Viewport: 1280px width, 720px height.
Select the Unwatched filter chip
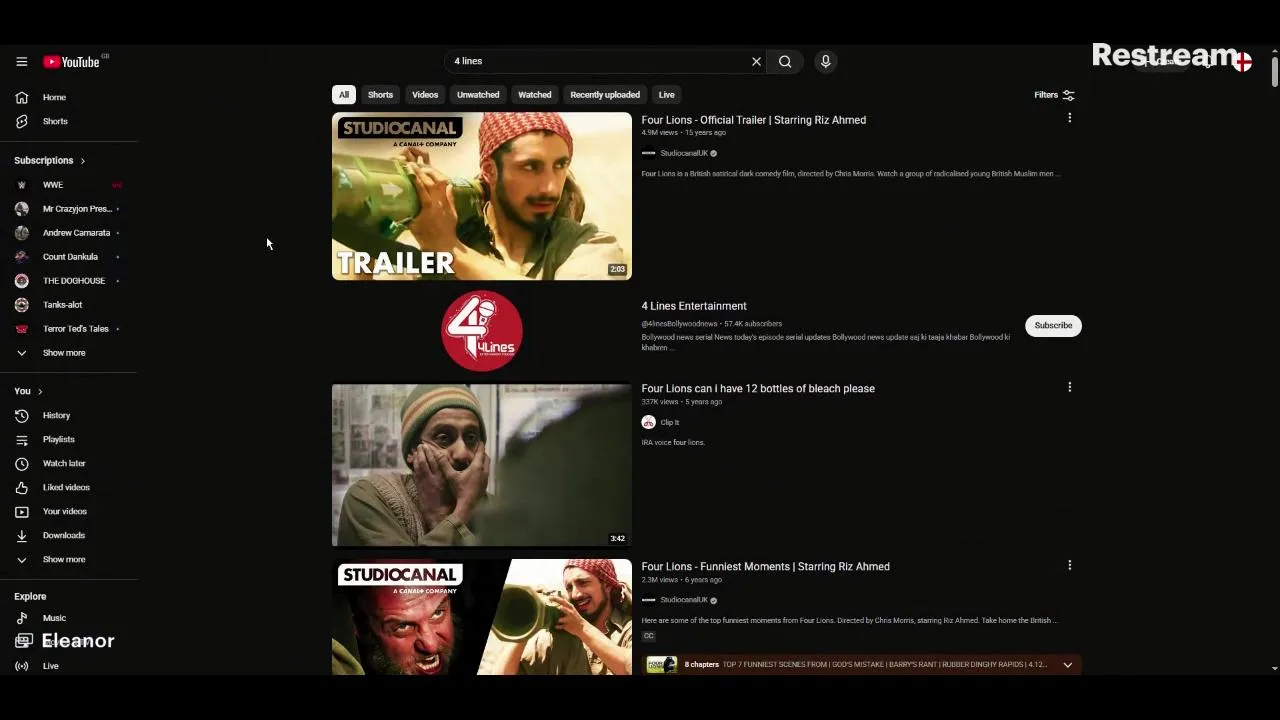pos(478,95)
